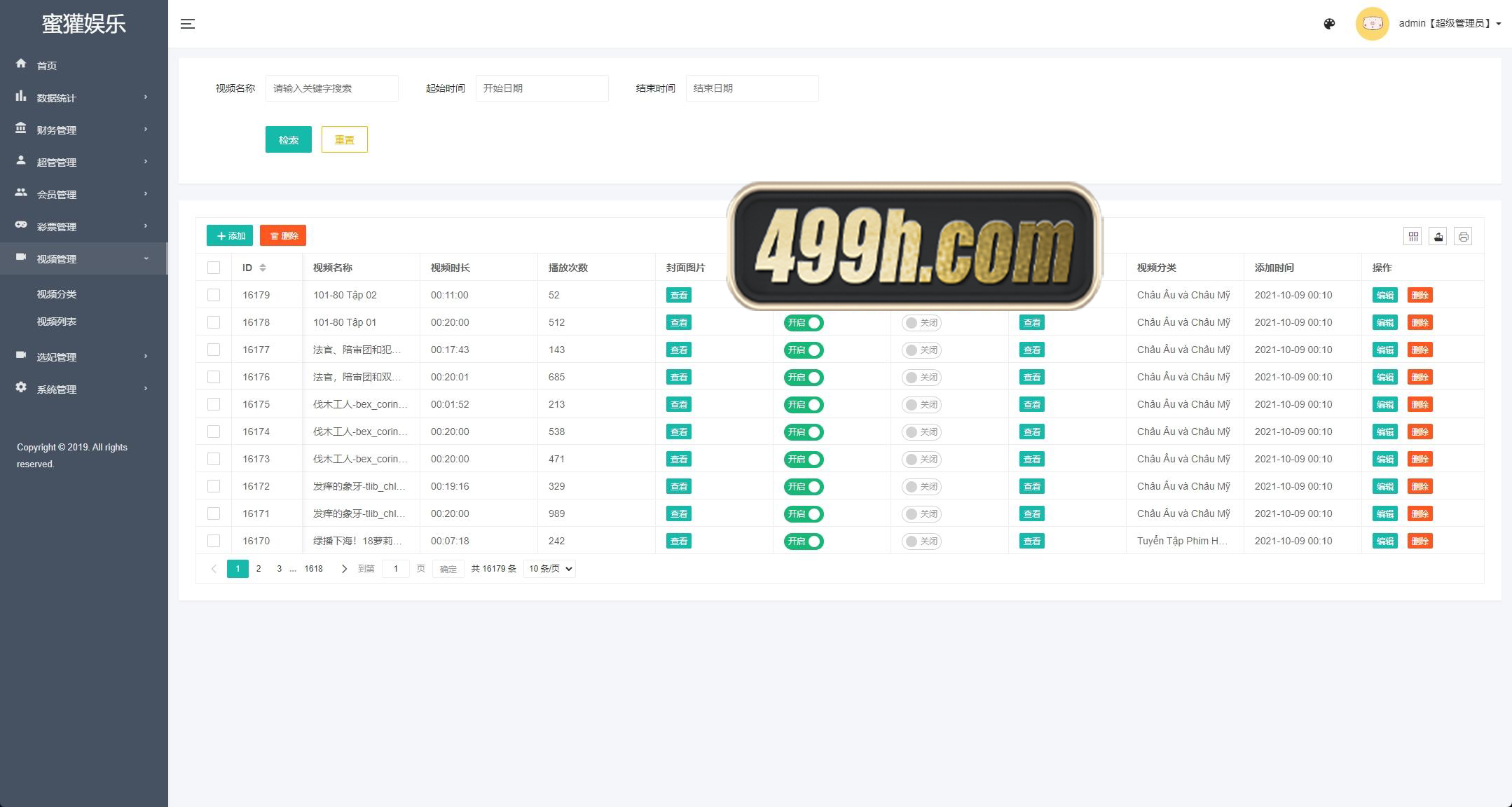Collapse the sidebar with hamburger icon
This screenshot has height=807, width=1512.
[187, 24]
